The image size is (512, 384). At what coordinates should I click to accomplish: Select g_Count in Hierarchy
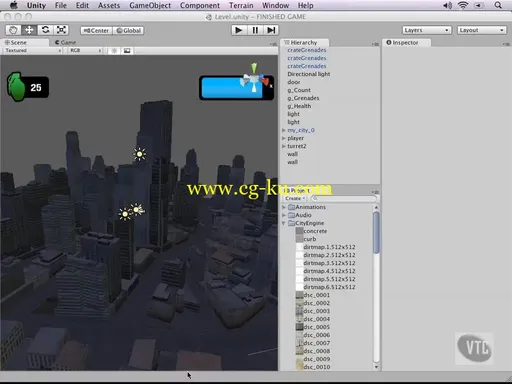(299, 90)
